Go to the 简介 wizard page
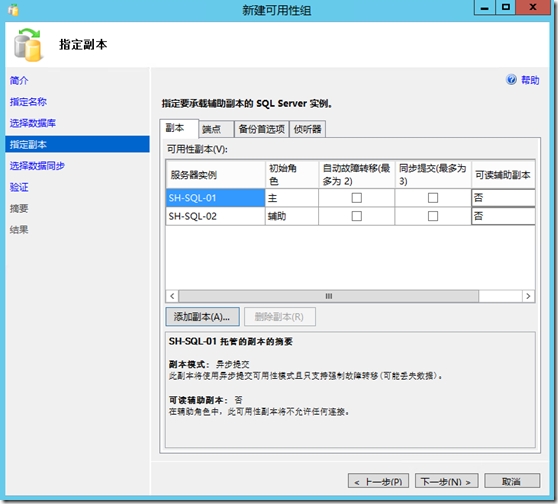This screenshot has height=504, width=558. pos(19,80)
